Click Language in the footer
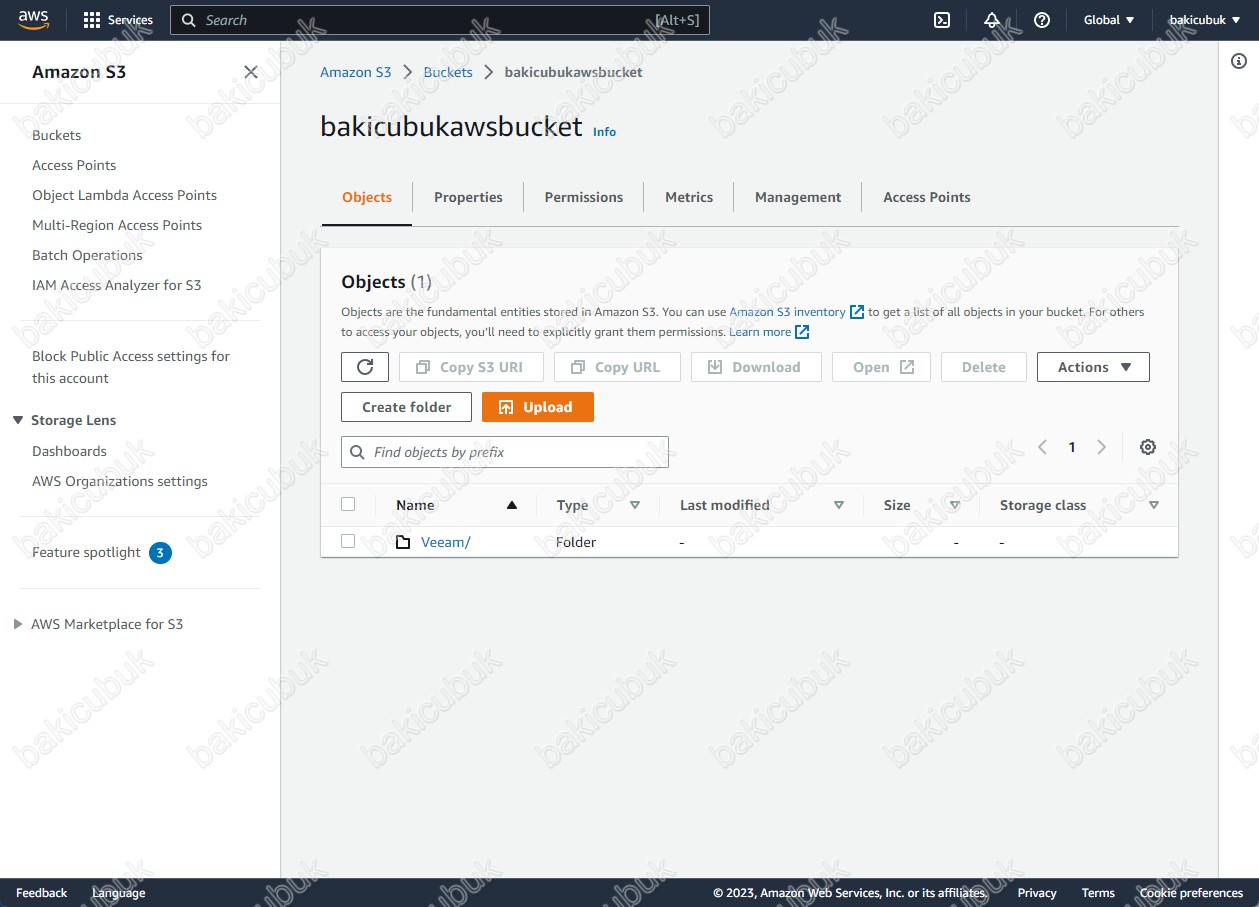Viewport: 1259px width, 907px height. point(119,893)
